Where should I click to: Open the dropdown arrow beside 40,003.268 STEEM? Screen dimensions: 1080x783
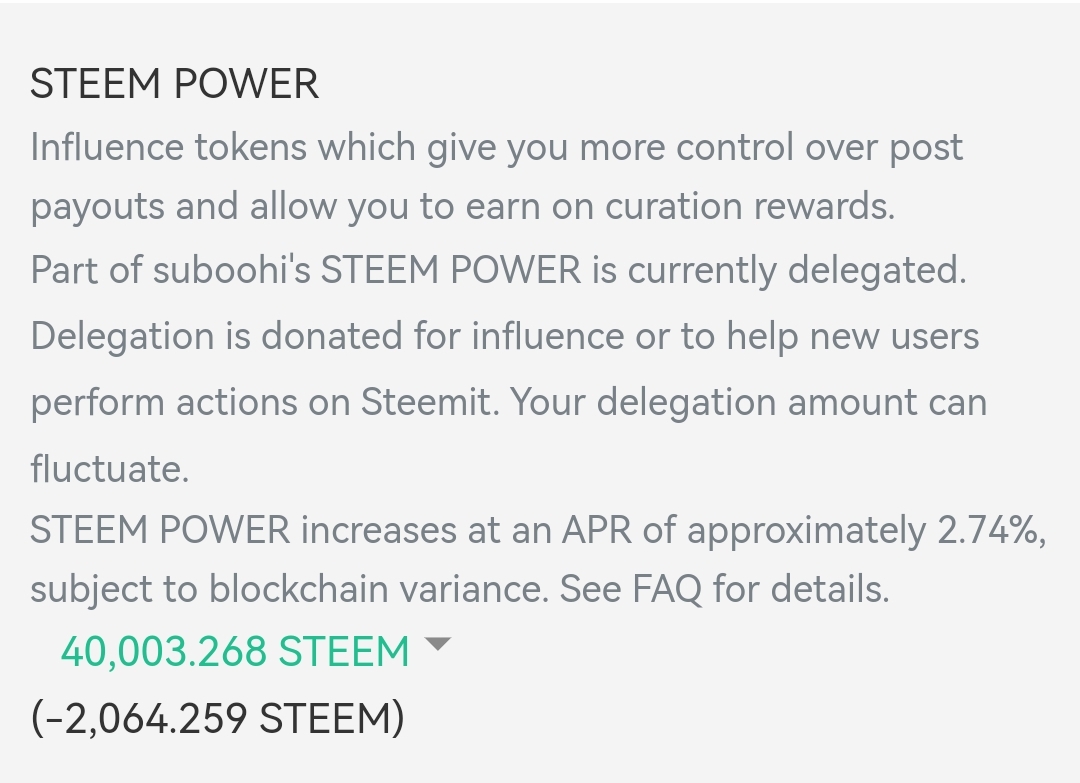click(437, 645)
